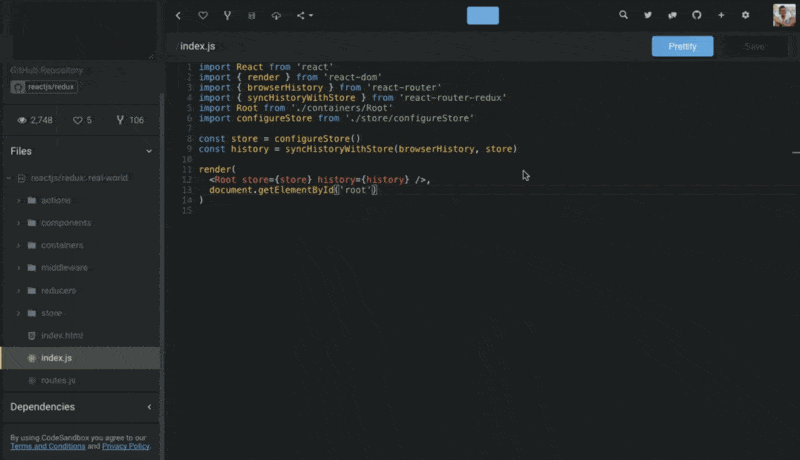Click the 'GitHub Repository' label
Screen dimensions: 800x460
[x=46, y=70]
